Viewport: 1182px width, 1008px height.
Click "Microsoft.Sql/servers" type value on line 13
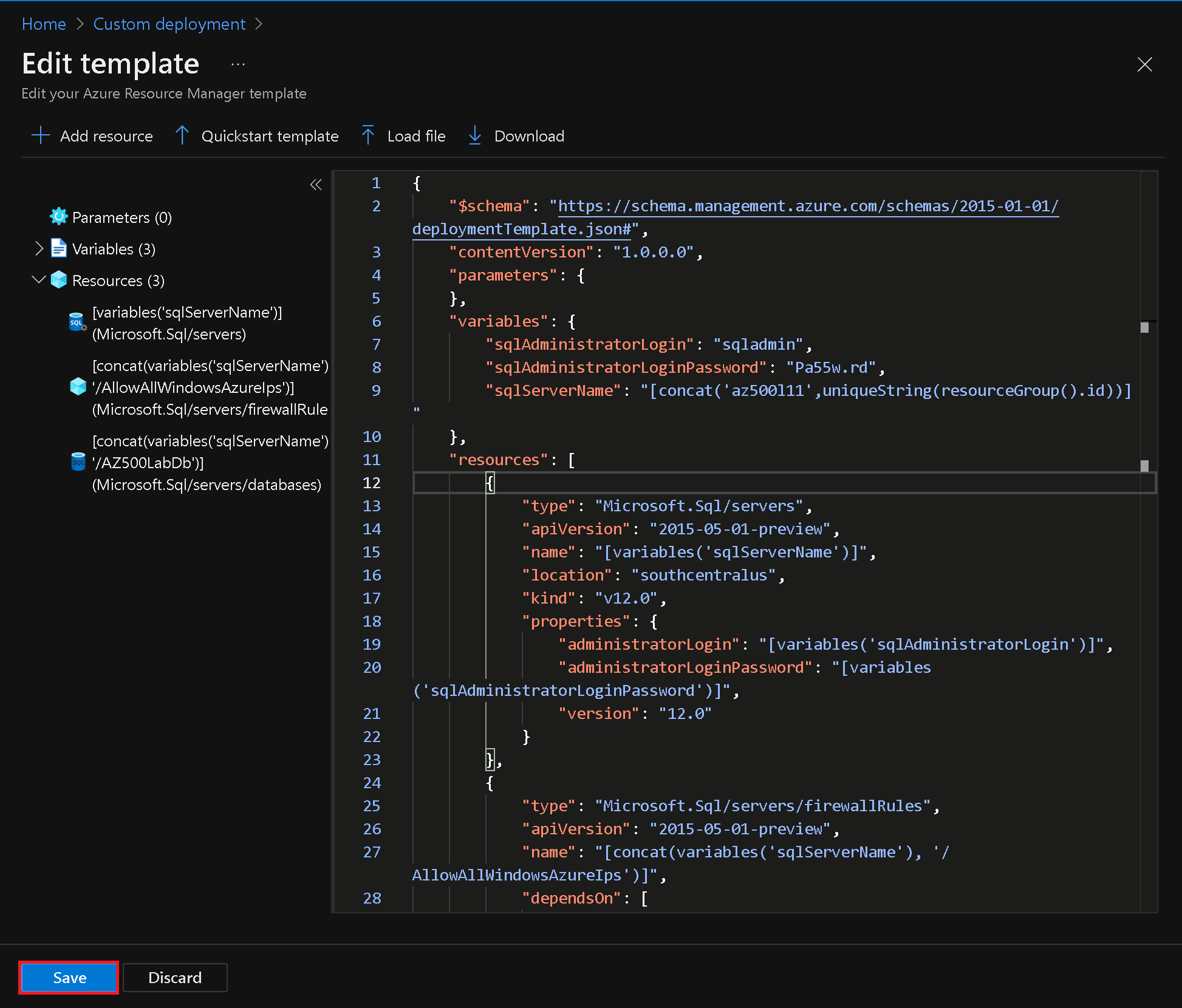pos(699,506)
